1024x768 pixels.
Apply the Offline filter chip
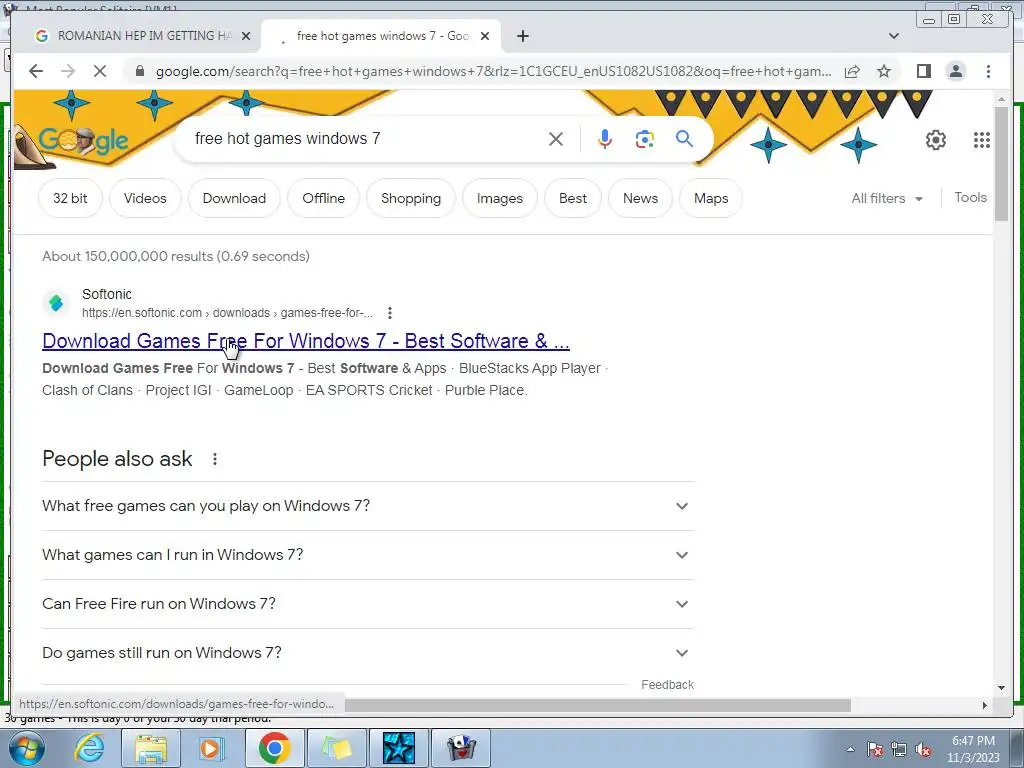(x=323, y=198)
